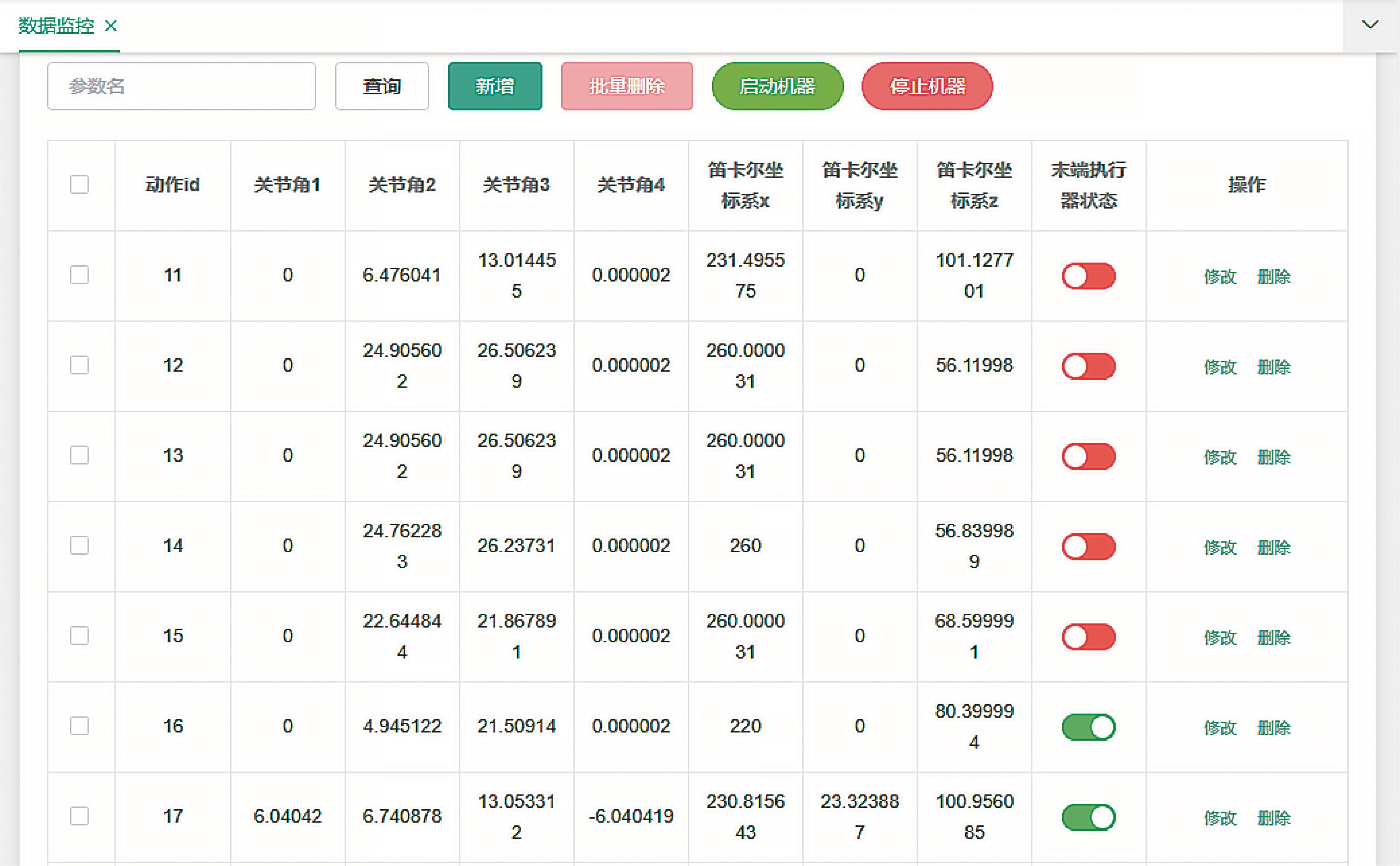Select the checkbox for row 11

[x=80, y=275]
